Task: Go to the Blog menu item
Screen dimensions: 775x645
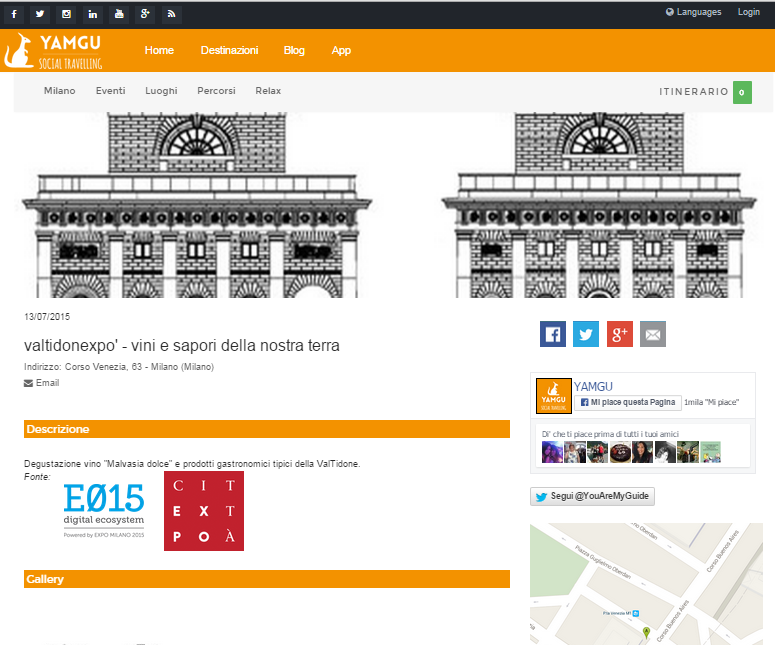Action: coord(294,50)
